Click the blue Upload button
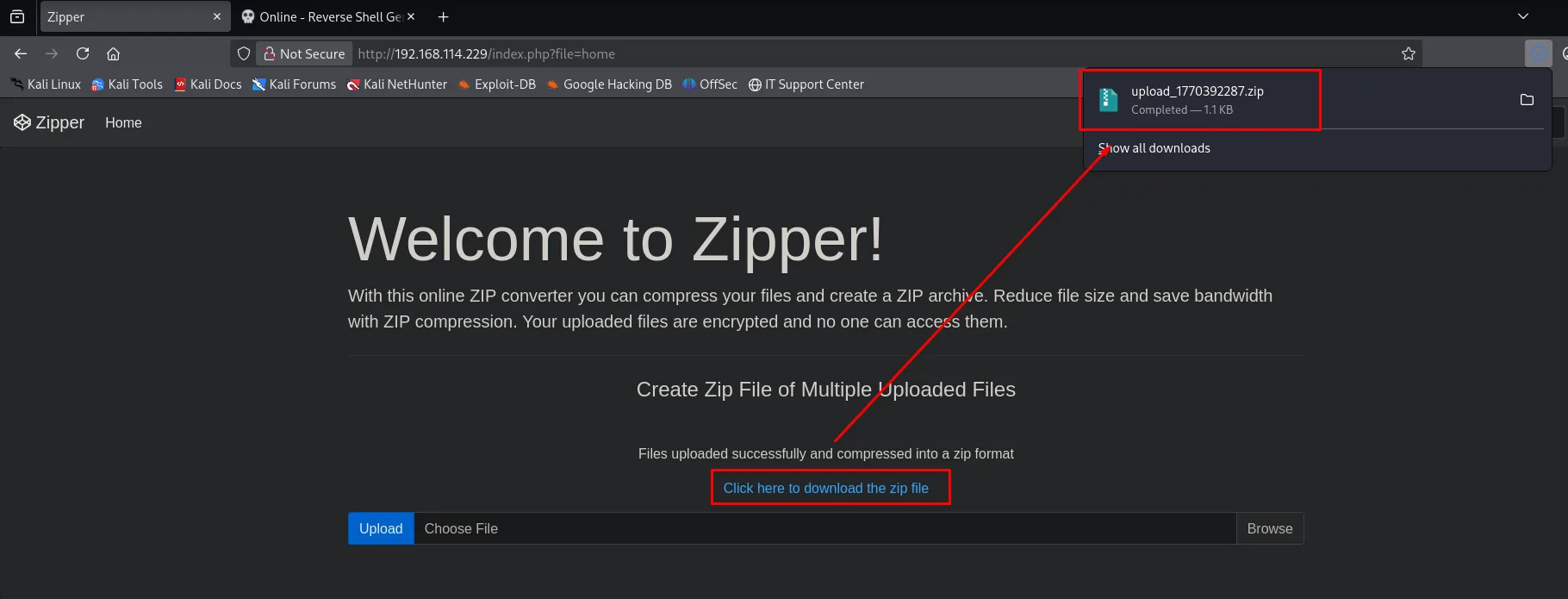Image resolution: width=1568 pixels, height=599 pixels. tap(381, 528)
